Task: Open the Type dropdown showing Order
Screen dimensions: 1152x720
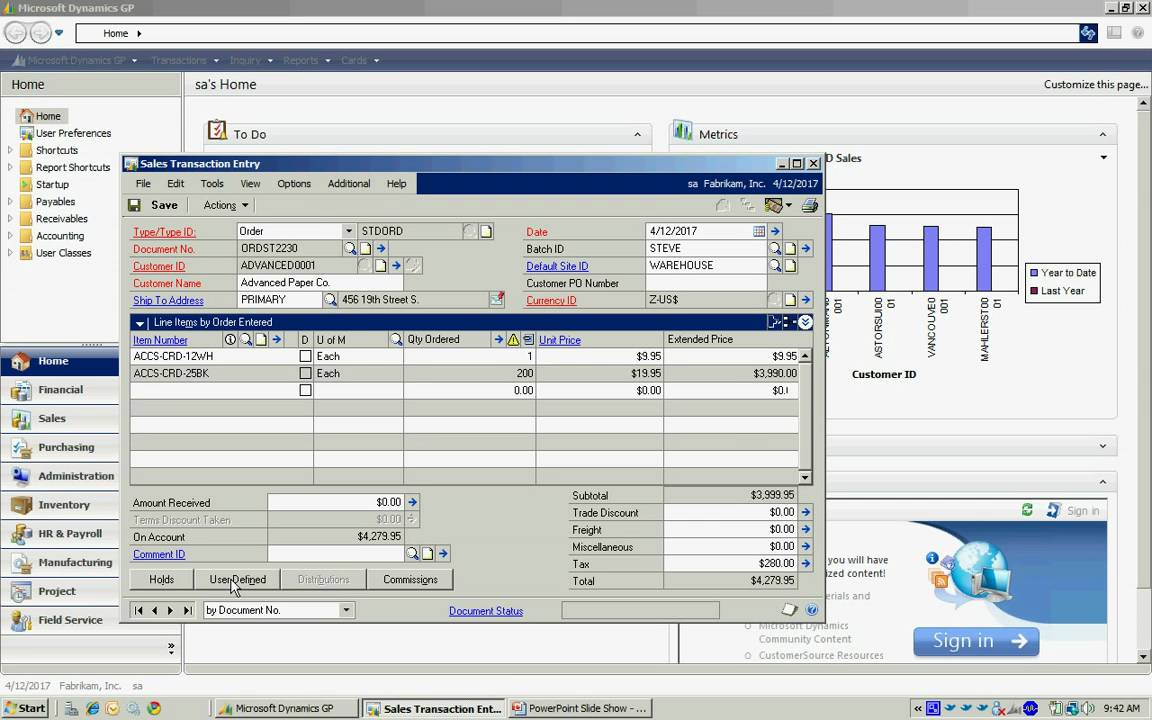Action: 348,231
